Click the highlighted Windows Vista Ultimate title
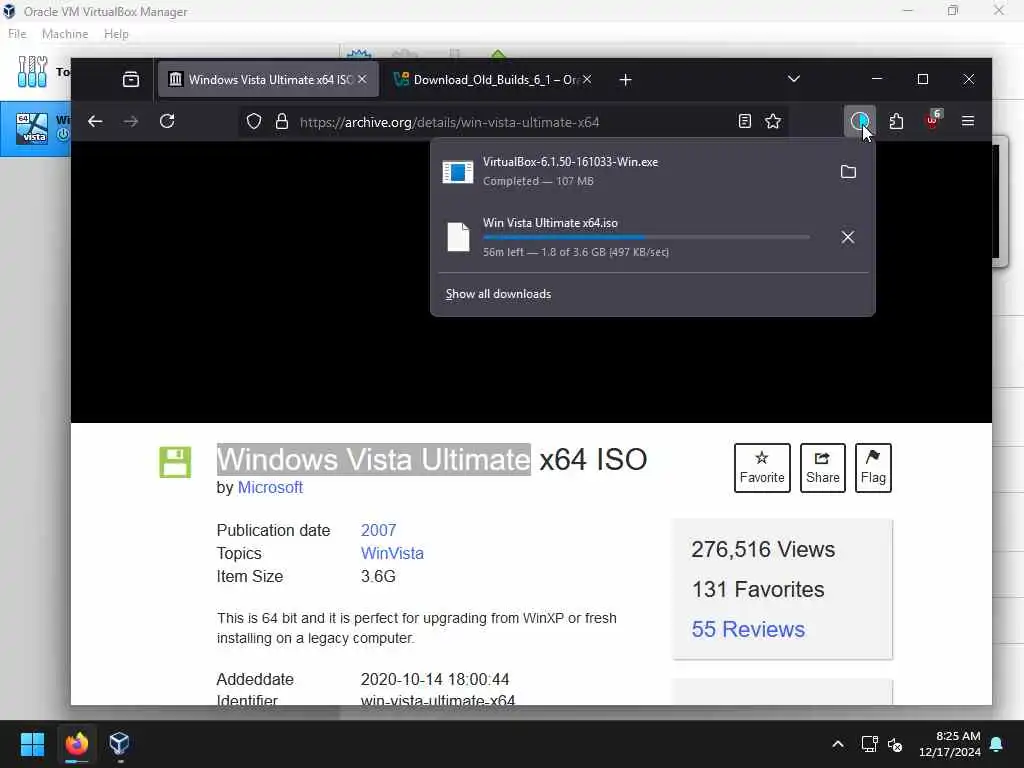Viewport: 1024px width, 768px height. tap(374, 459)
